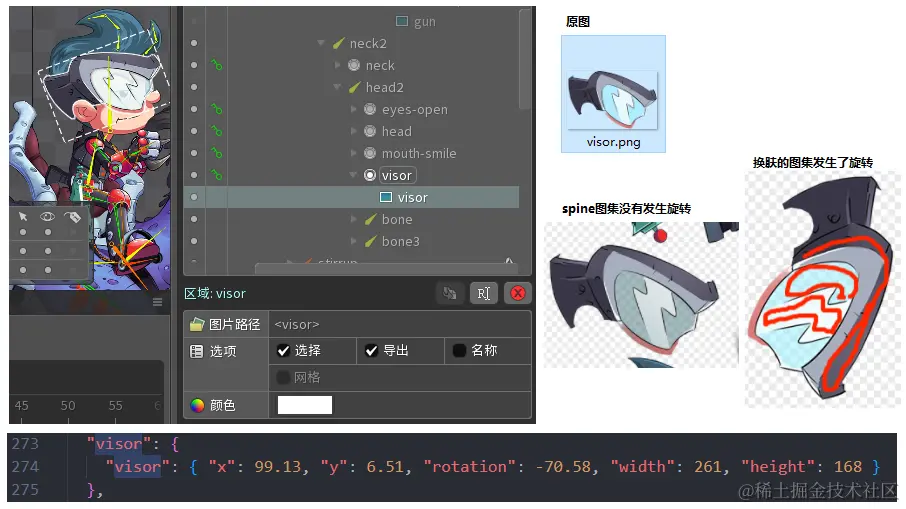Click the visor region attachment square icon
The width and height of the screenshot is (906, 509).
(386, 198)
